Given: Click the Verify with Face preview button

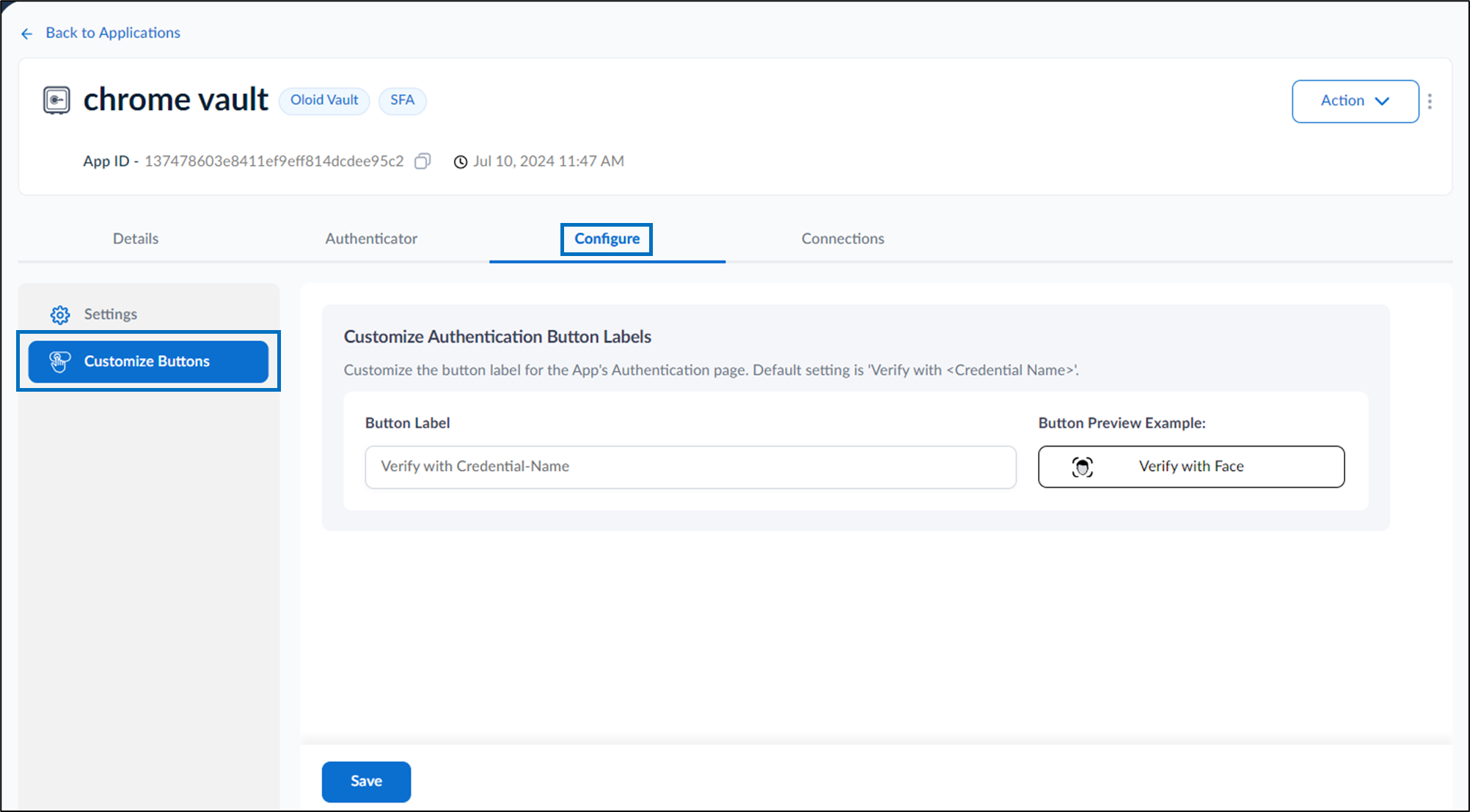Looking at the screenshot, I should 1191,467.
